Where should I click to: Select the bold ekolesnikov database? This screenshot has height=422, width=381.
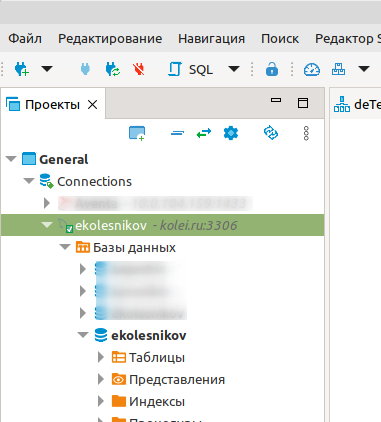pyautogui.click(x=149, y=335)
